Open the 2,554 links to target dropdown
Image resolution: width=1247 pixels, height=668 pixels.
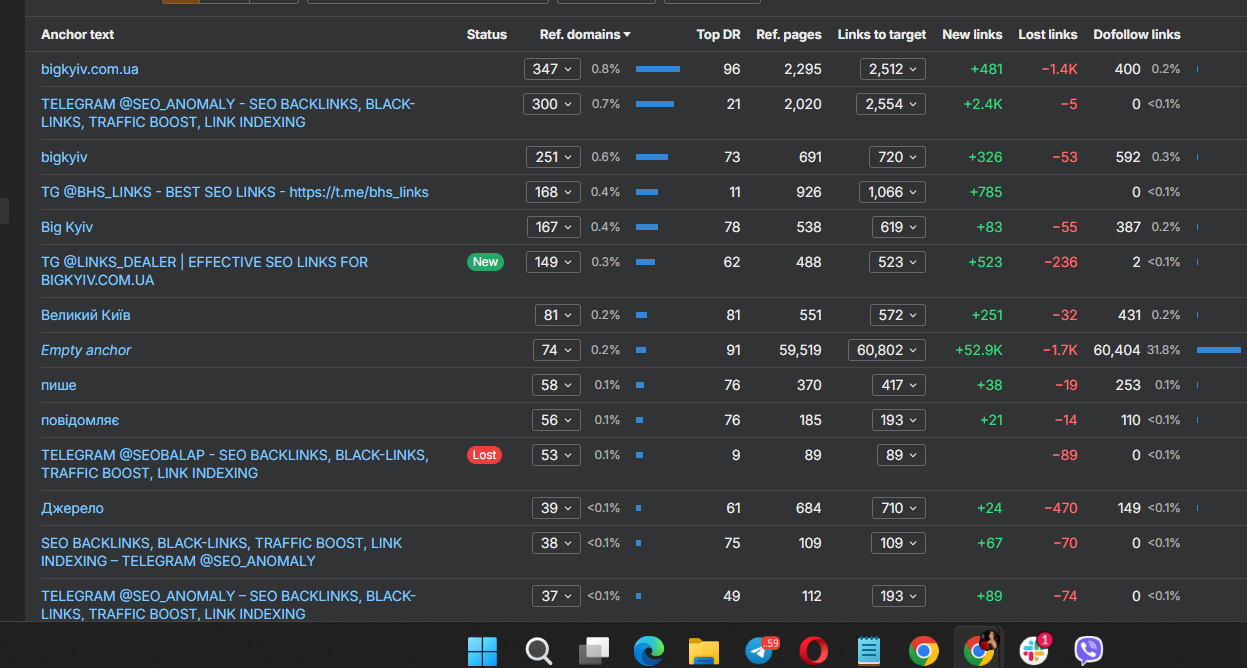891,104
